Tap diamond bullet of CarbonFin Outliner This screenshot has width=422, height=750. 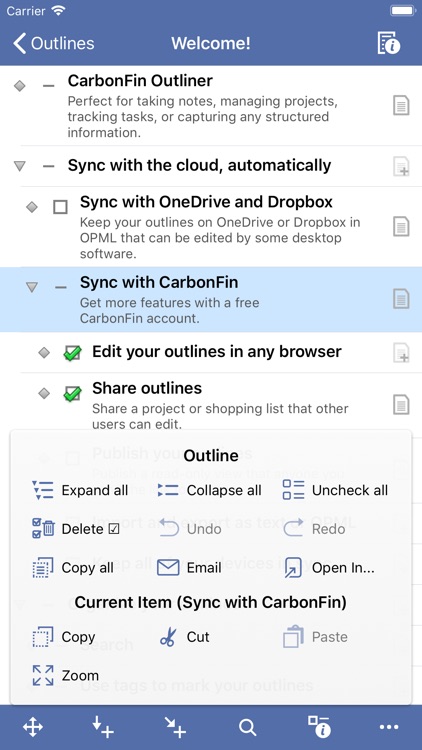point(20,86)
